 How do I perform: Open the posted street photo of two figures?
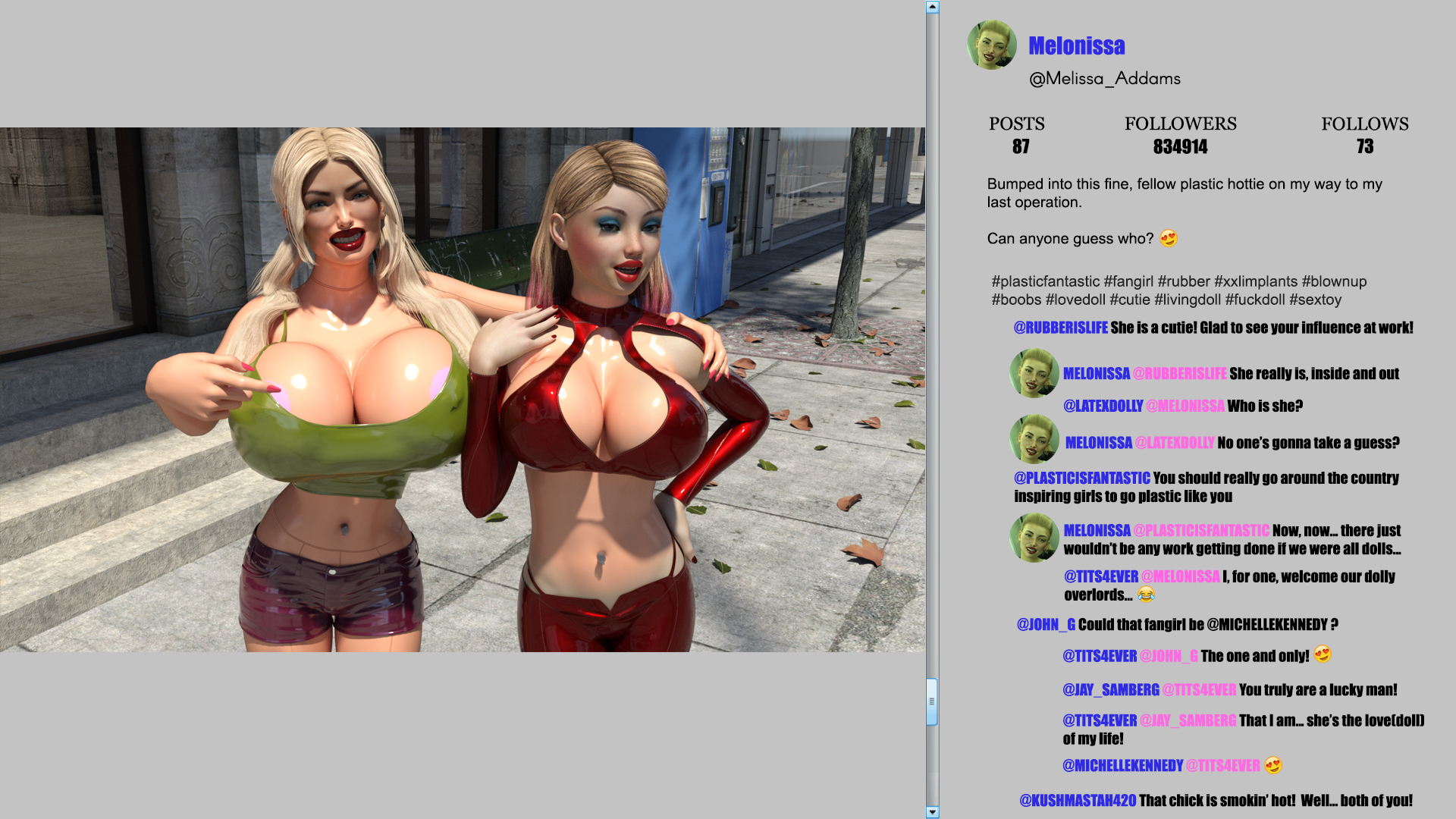[463, 390]
